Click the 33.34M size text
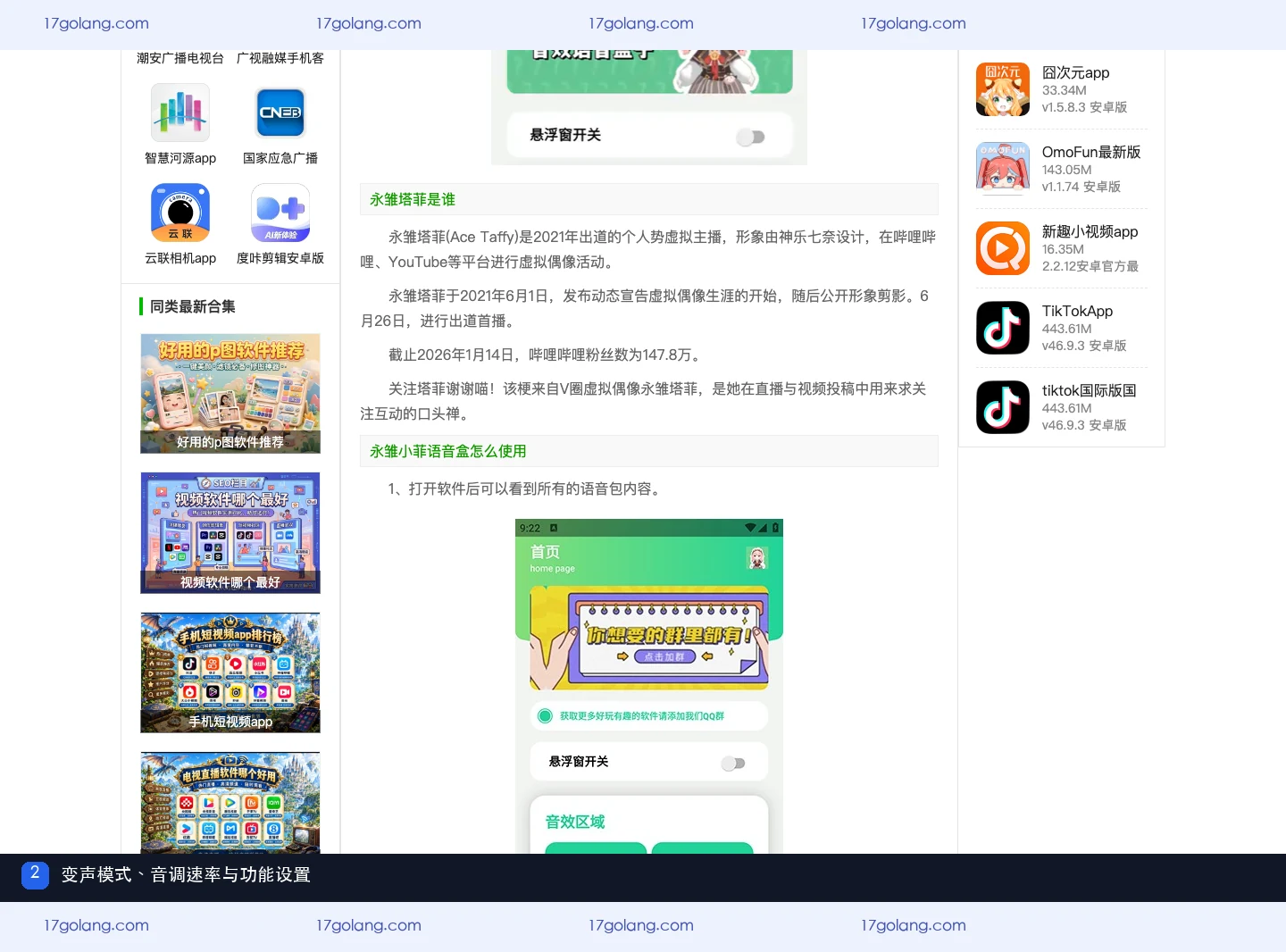 coord(1065,90)
